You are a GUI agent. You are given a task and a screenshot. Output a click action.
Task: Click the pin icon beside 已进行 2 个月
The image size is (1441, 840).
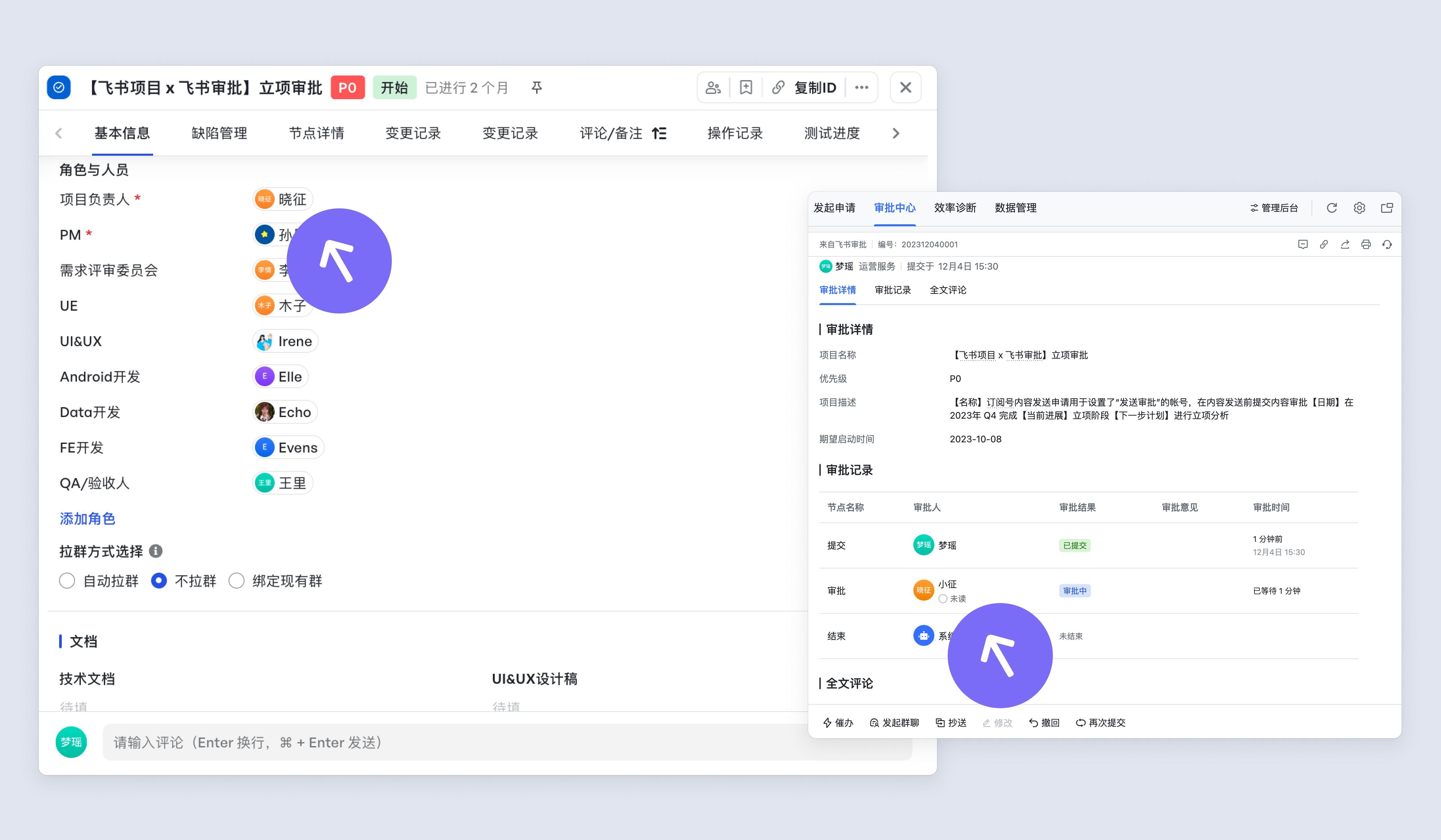click(537, 87)
